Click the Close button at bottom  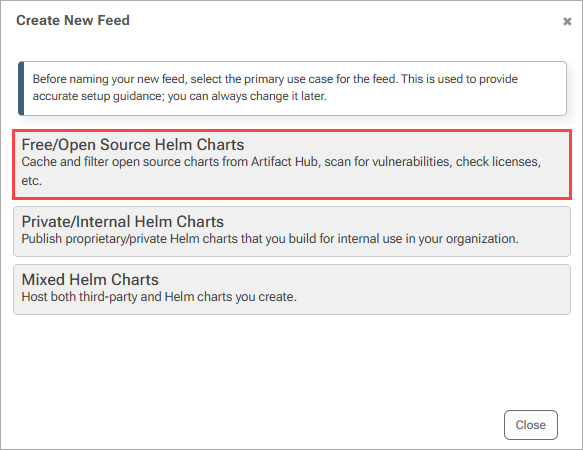pos(531,425)
